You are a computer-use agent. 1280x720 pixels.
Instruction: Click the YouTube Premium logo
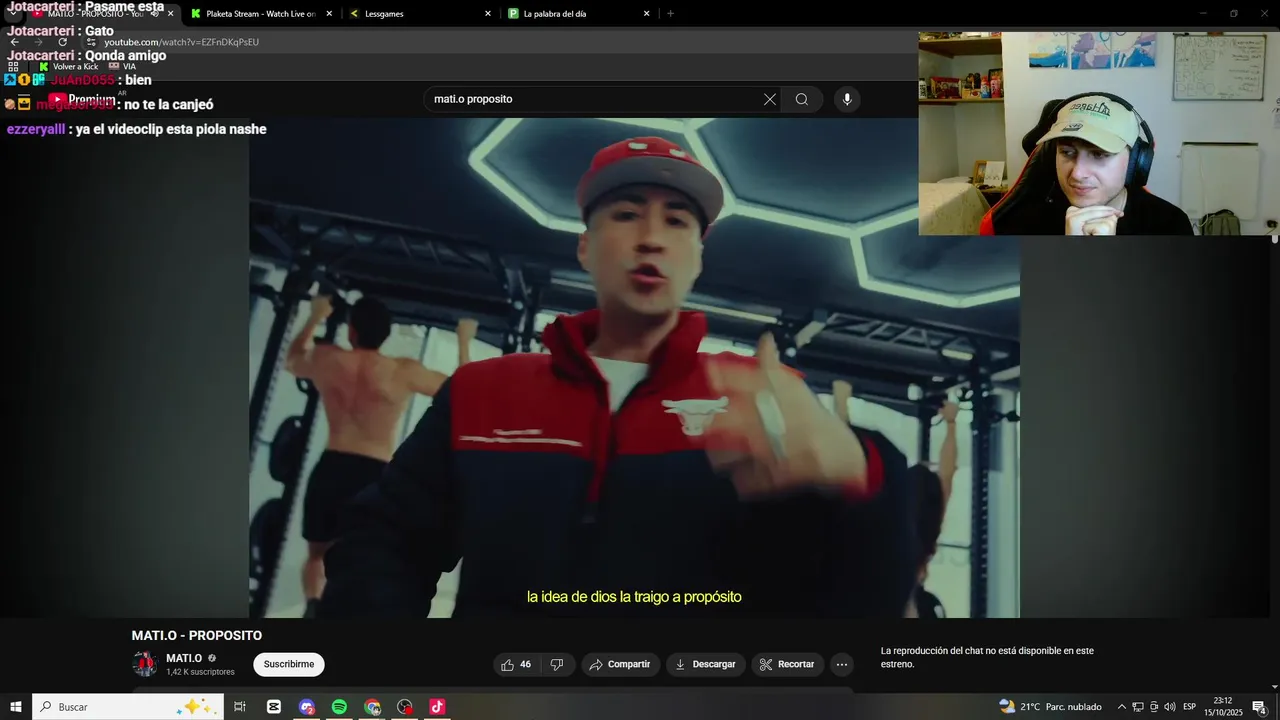click(x=82, y=99)
